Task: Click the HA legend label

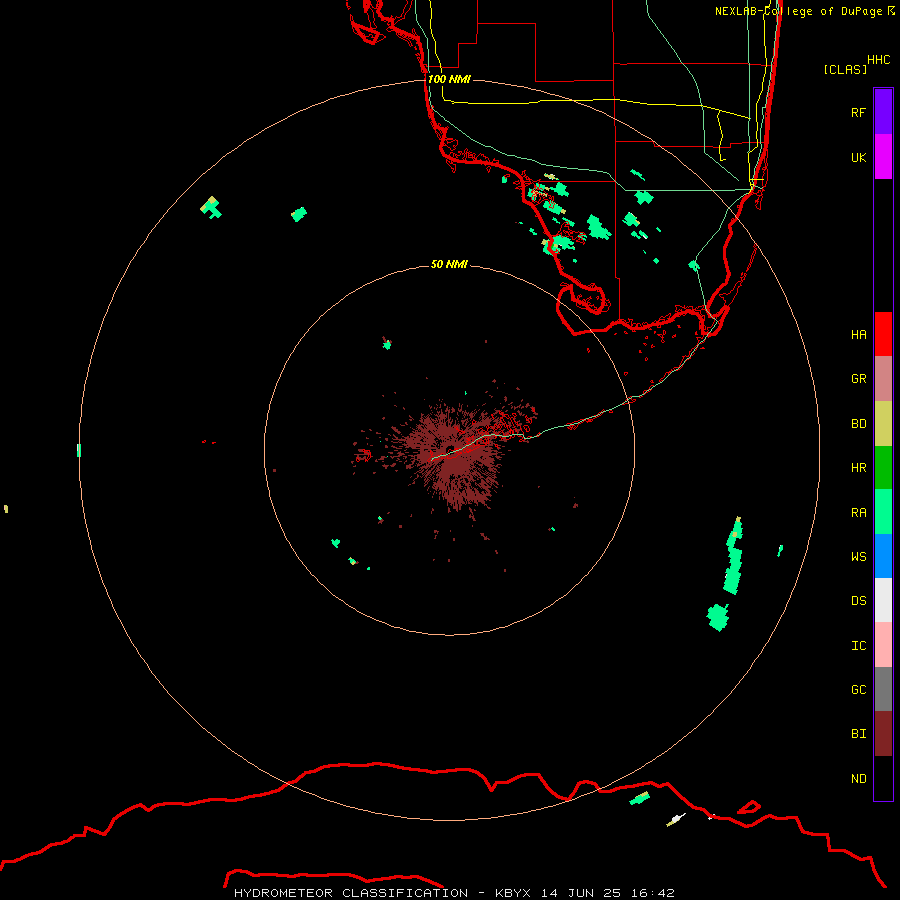Action: [858, 334]
